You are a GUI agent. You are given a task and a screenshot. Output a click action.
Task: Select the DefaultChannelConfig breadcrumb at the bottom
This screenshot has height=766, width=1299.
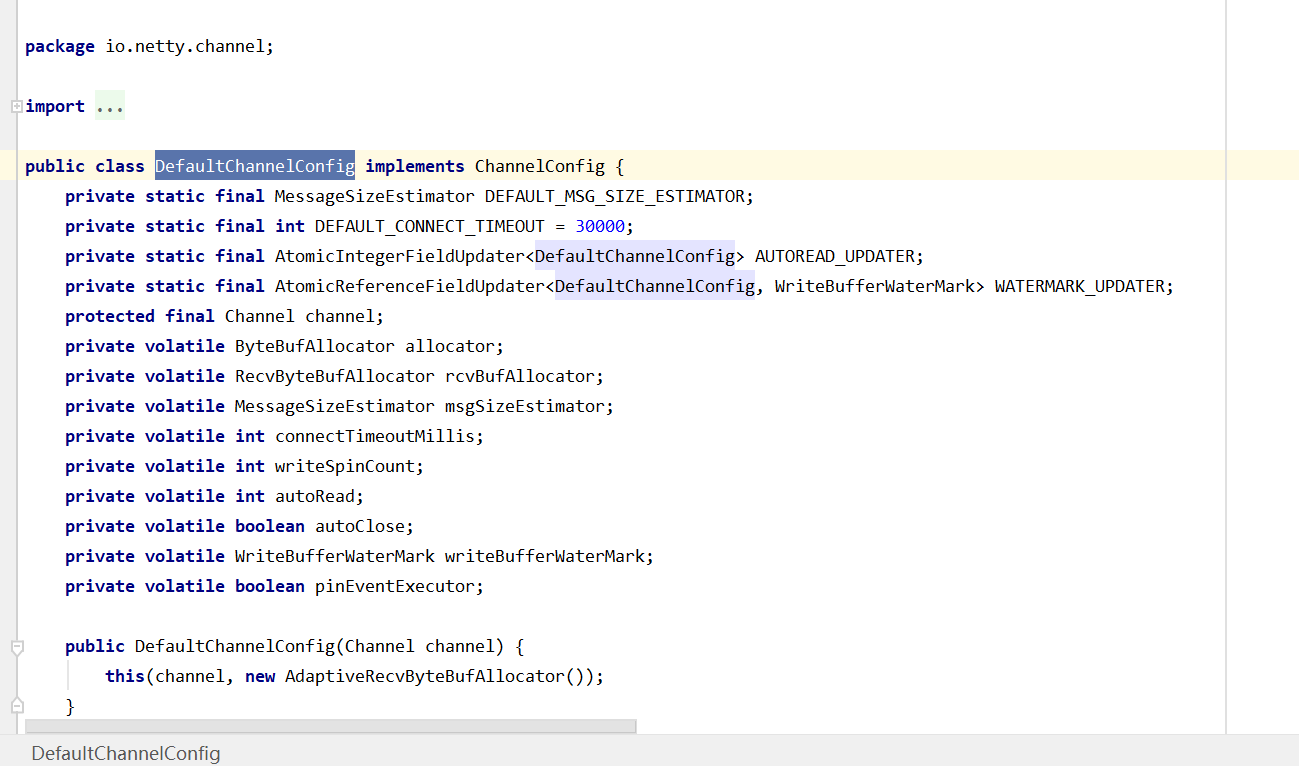tap(126, 753)
